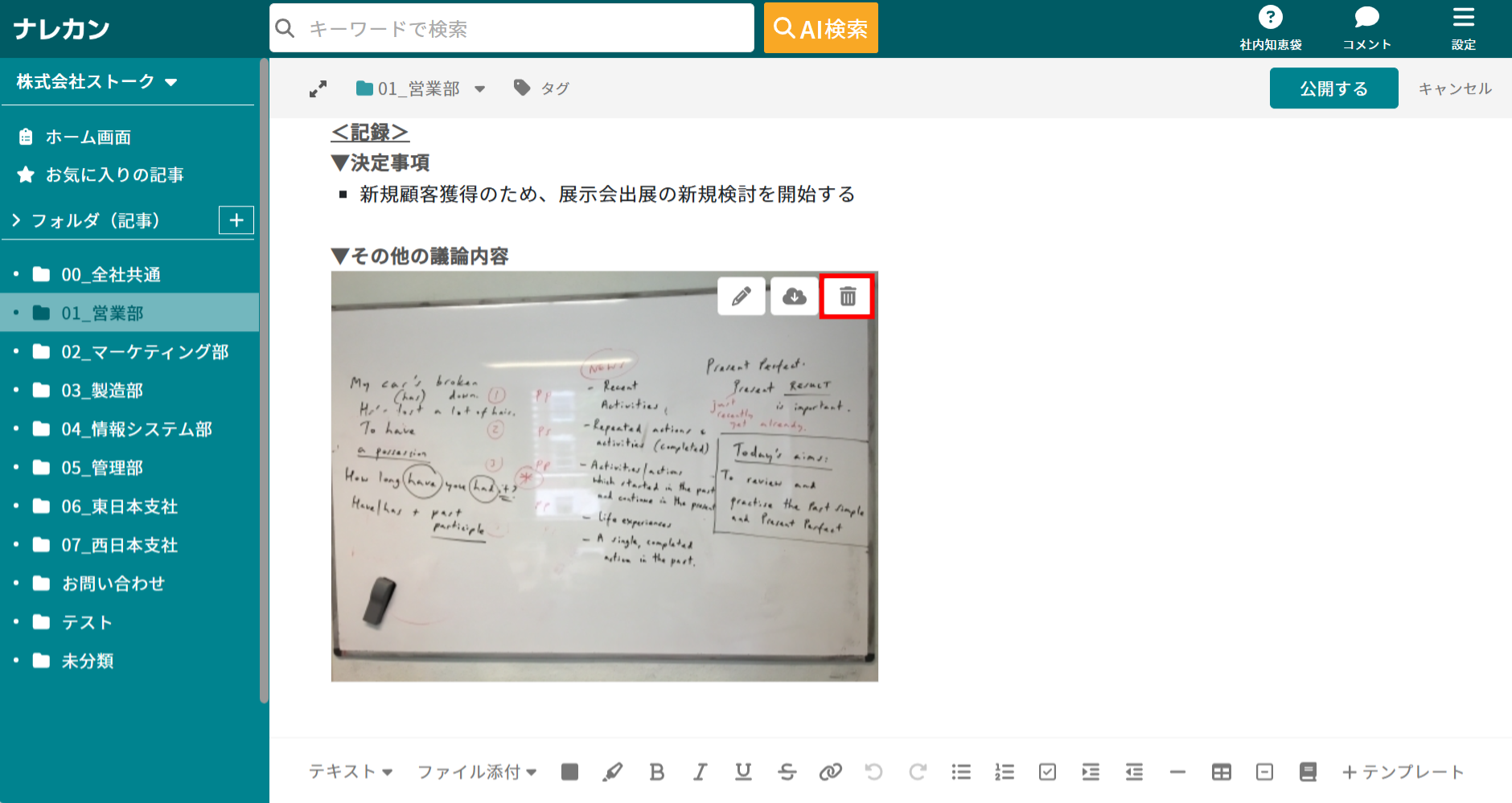Image resolution: width=1512 pixels, height=803 pixels.
Task: Apply strikethrough formatting
Action: pyautogui.click(x=787, y=772)
